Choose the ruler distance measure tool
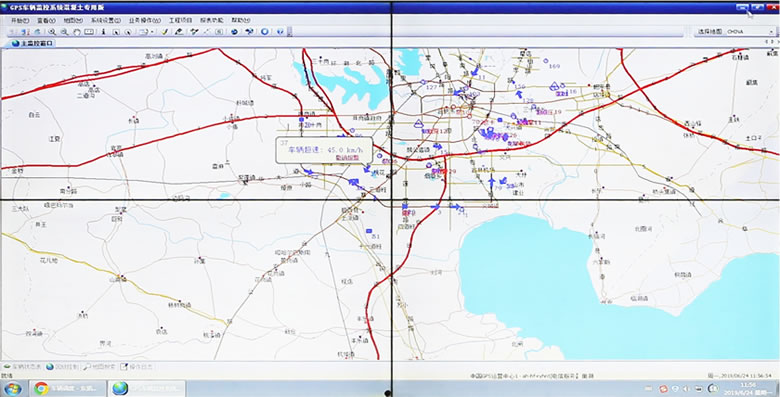This screenshot has width=780, height=397. (x=89, y=32)
